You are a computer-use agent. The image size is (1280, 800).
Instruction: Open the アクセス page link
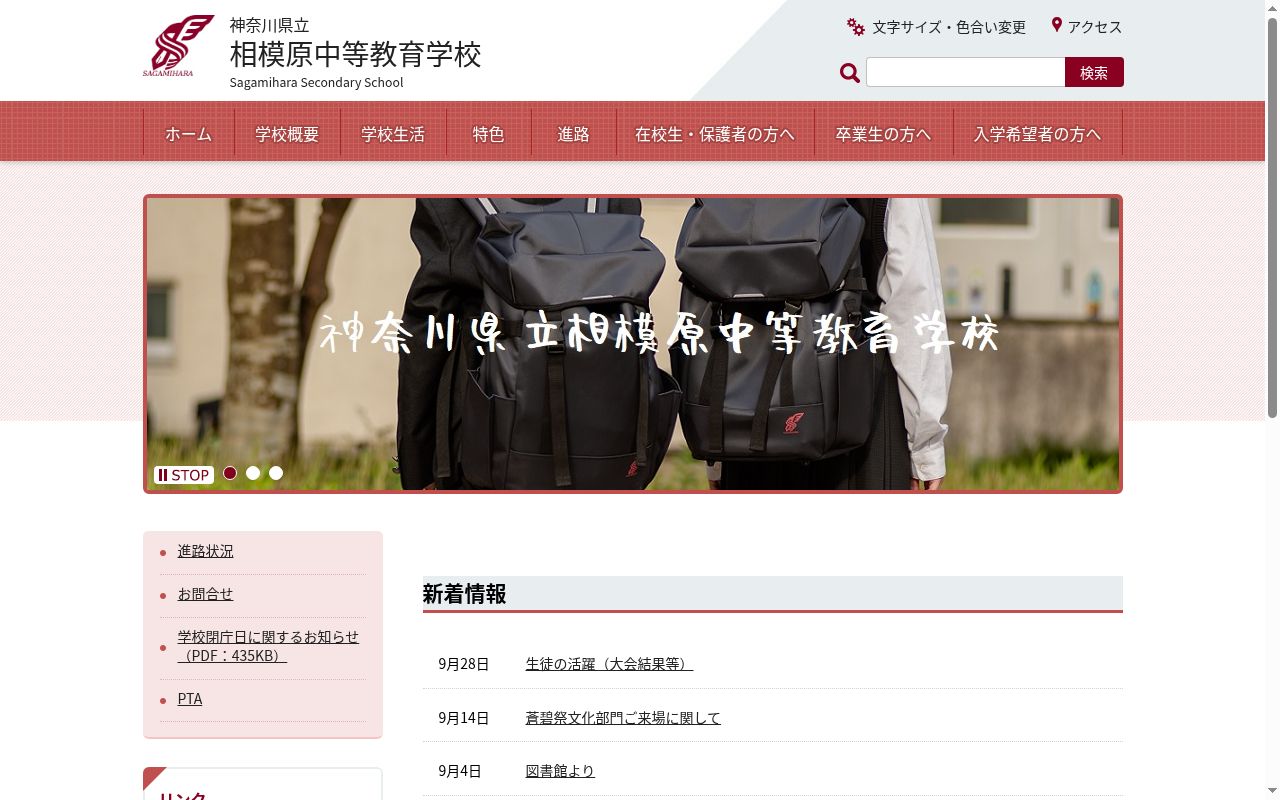pos(1095,27)
